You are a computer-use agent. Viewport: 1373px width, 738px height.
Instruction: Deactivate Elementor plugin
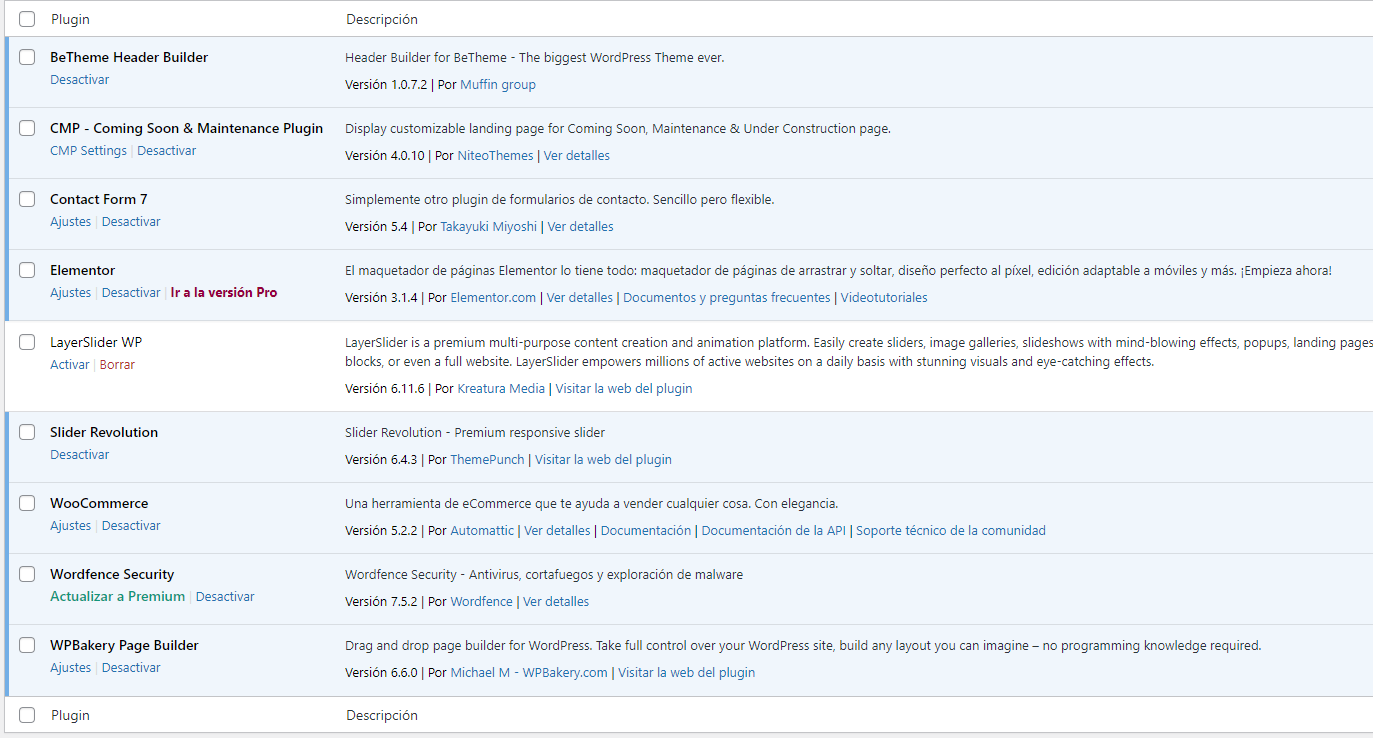131,293
